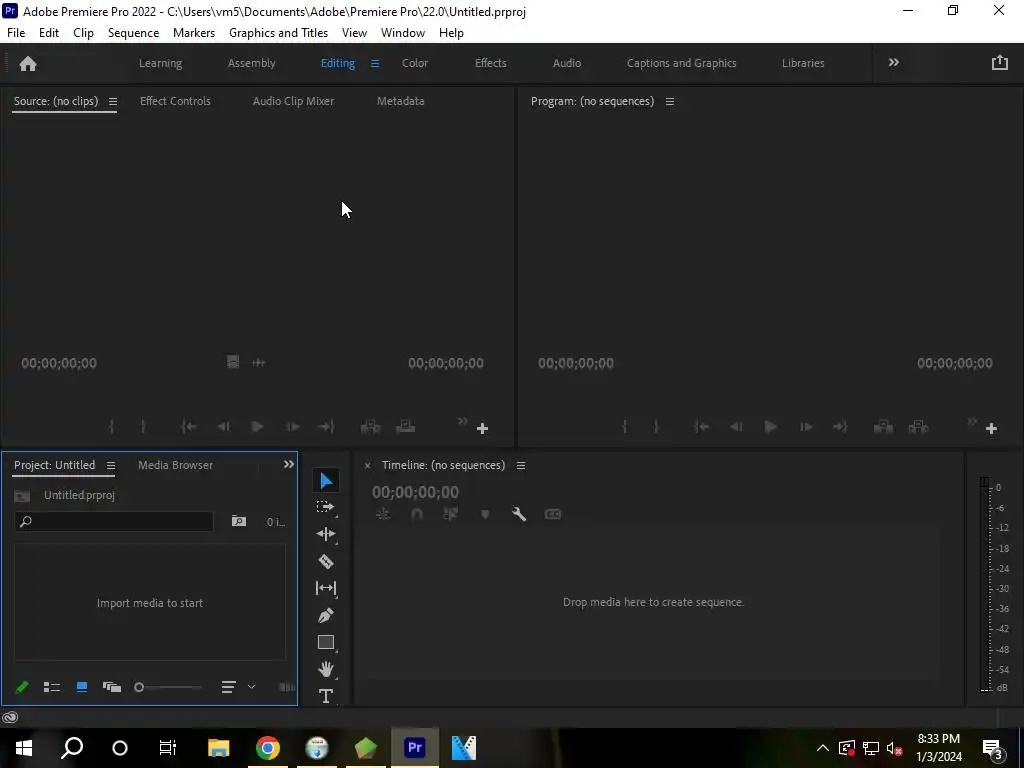
Task: Click Automate to Sequence icon in Project panel
Action: click(x=287, y=687)
